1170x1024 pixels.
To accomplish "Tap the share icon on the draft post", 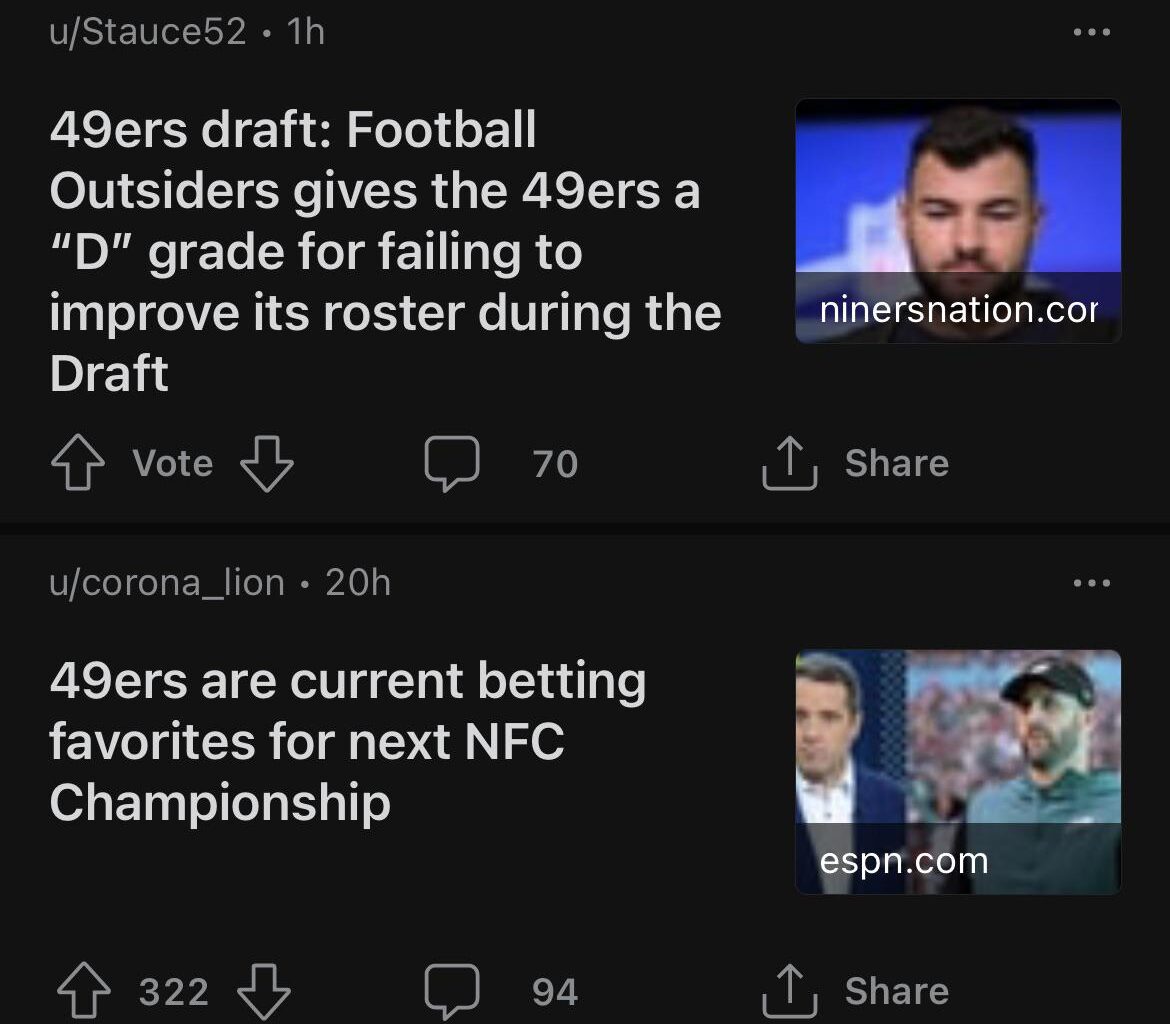I will [x=790, y=464].
